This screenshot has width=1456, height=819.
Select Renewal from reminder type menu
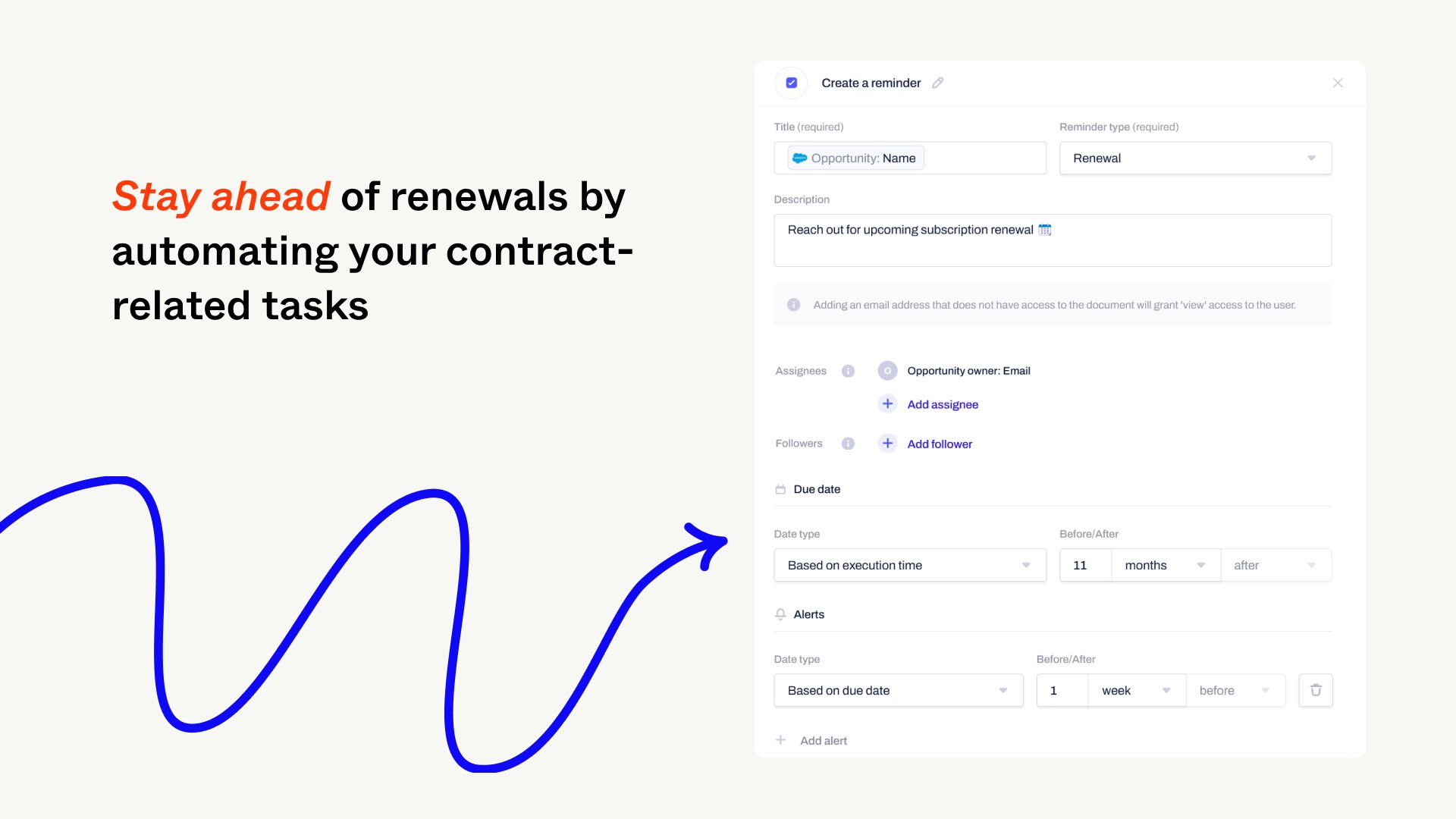1196,158
